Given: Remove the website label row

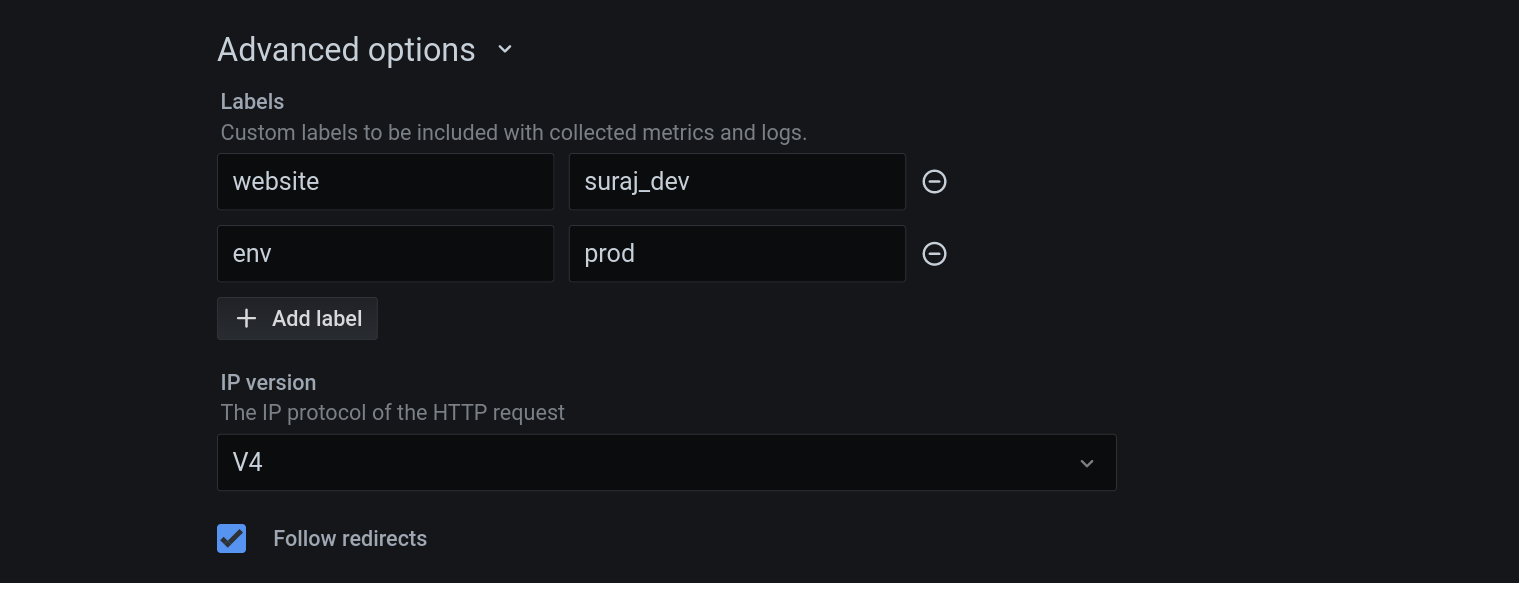Looking at the screenshot, I should coord(934,182).
